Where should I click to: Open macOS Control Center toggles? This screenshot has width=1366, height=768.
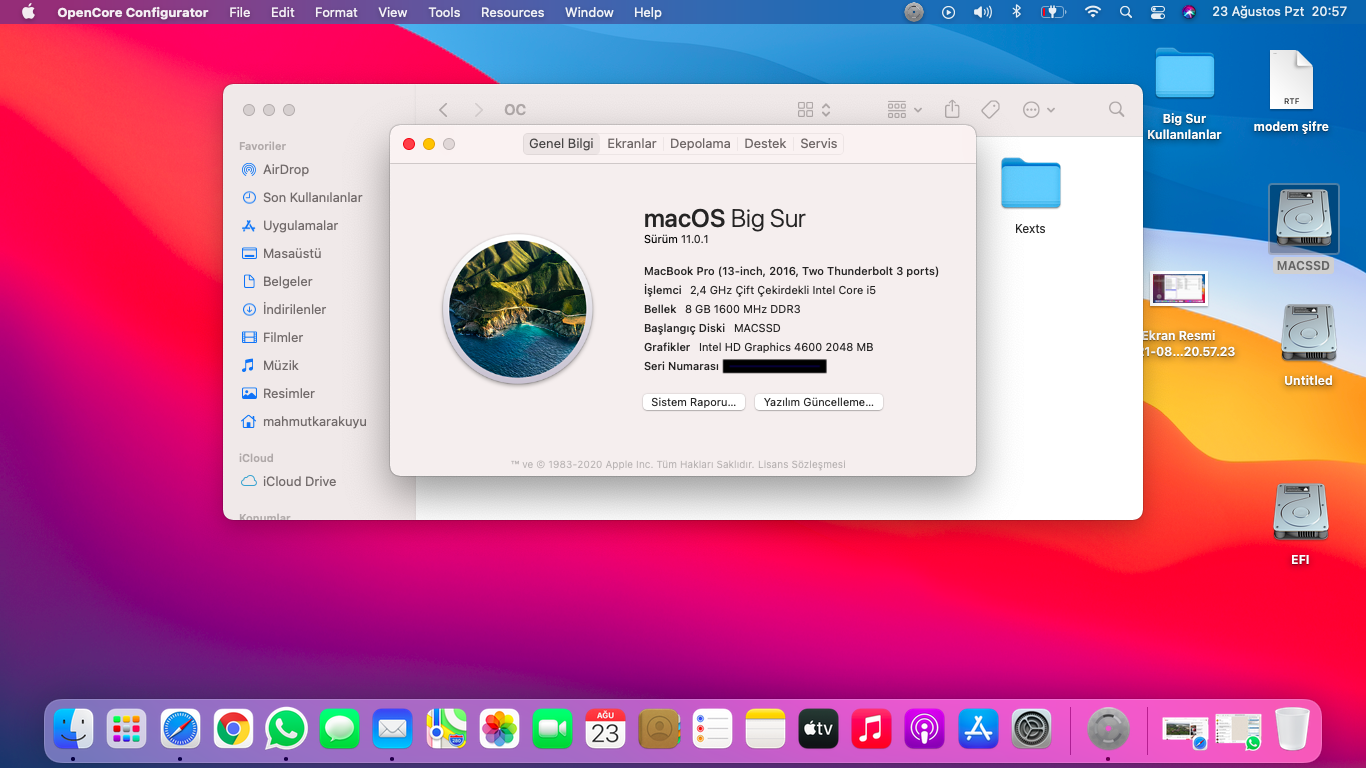(x=1158, y=13)
